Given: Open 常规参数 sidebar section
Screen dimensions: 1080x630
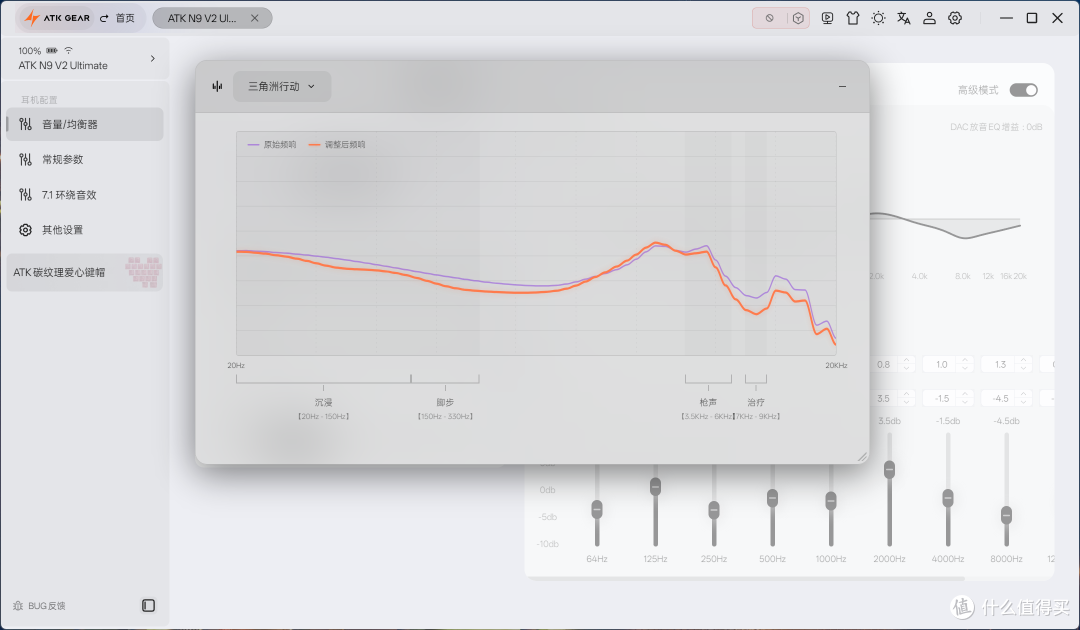Looking at the screenshot, I should tap(85, 159).
